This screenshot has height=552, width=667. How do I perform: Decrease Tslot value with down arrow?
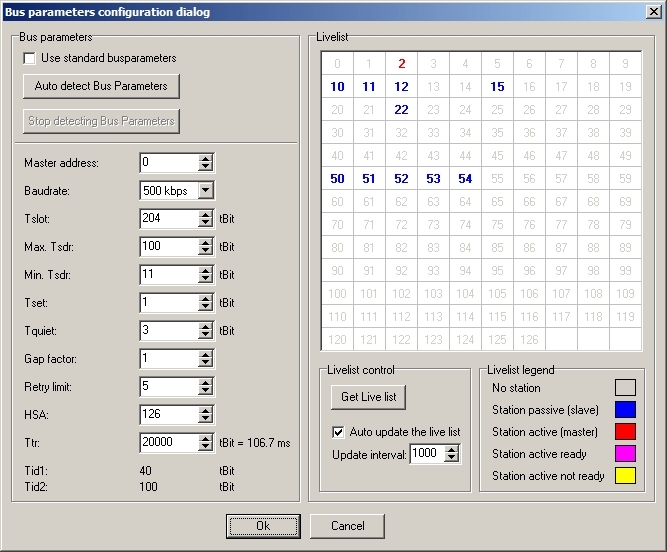206,223
